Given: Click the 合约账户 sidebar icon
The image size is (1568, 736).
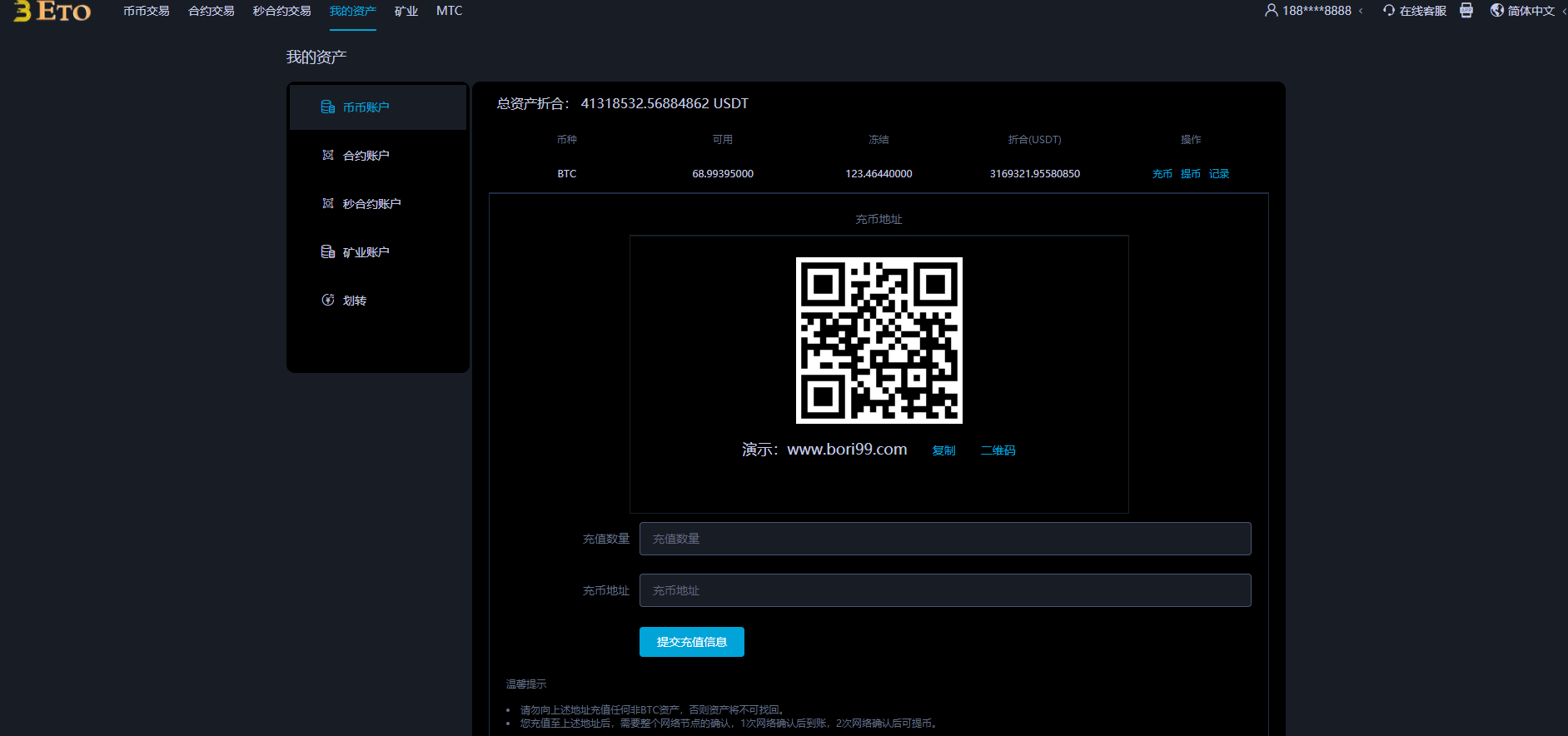Looking at the screenshot, I should tap(328, 155).
